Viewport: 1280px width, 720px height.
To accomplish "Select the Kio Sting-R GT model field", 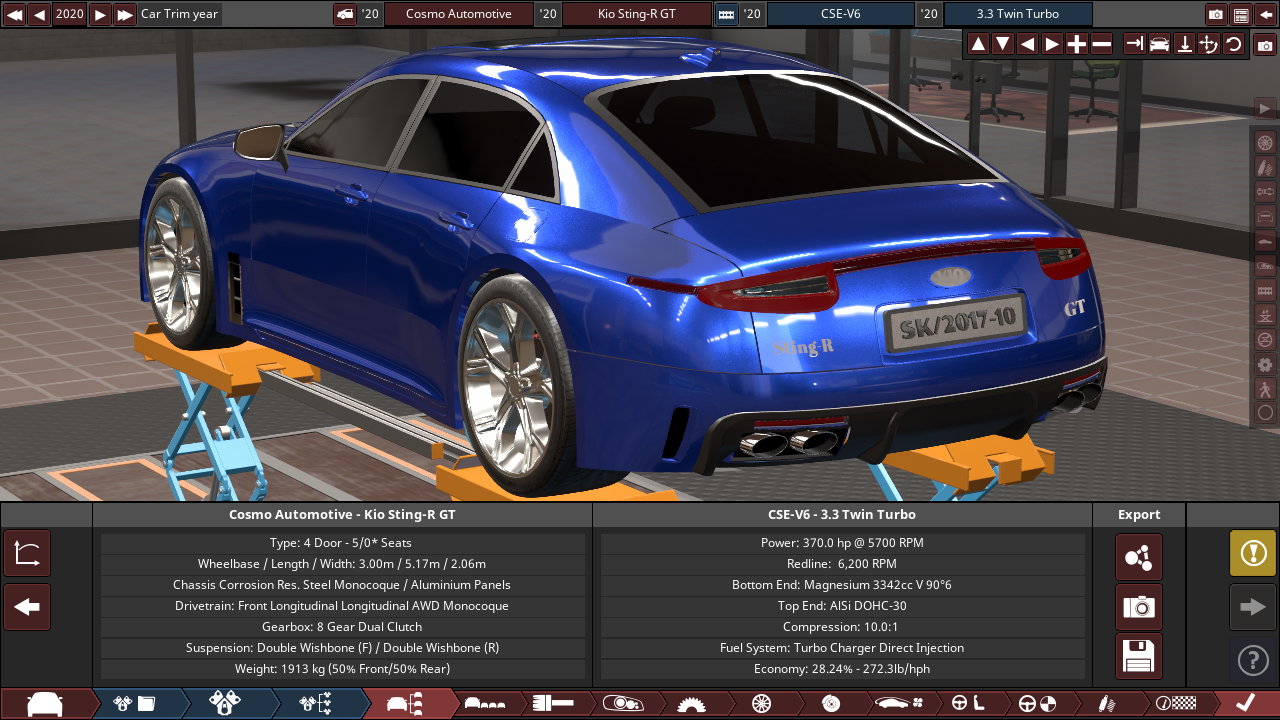I will coord(637,14).
